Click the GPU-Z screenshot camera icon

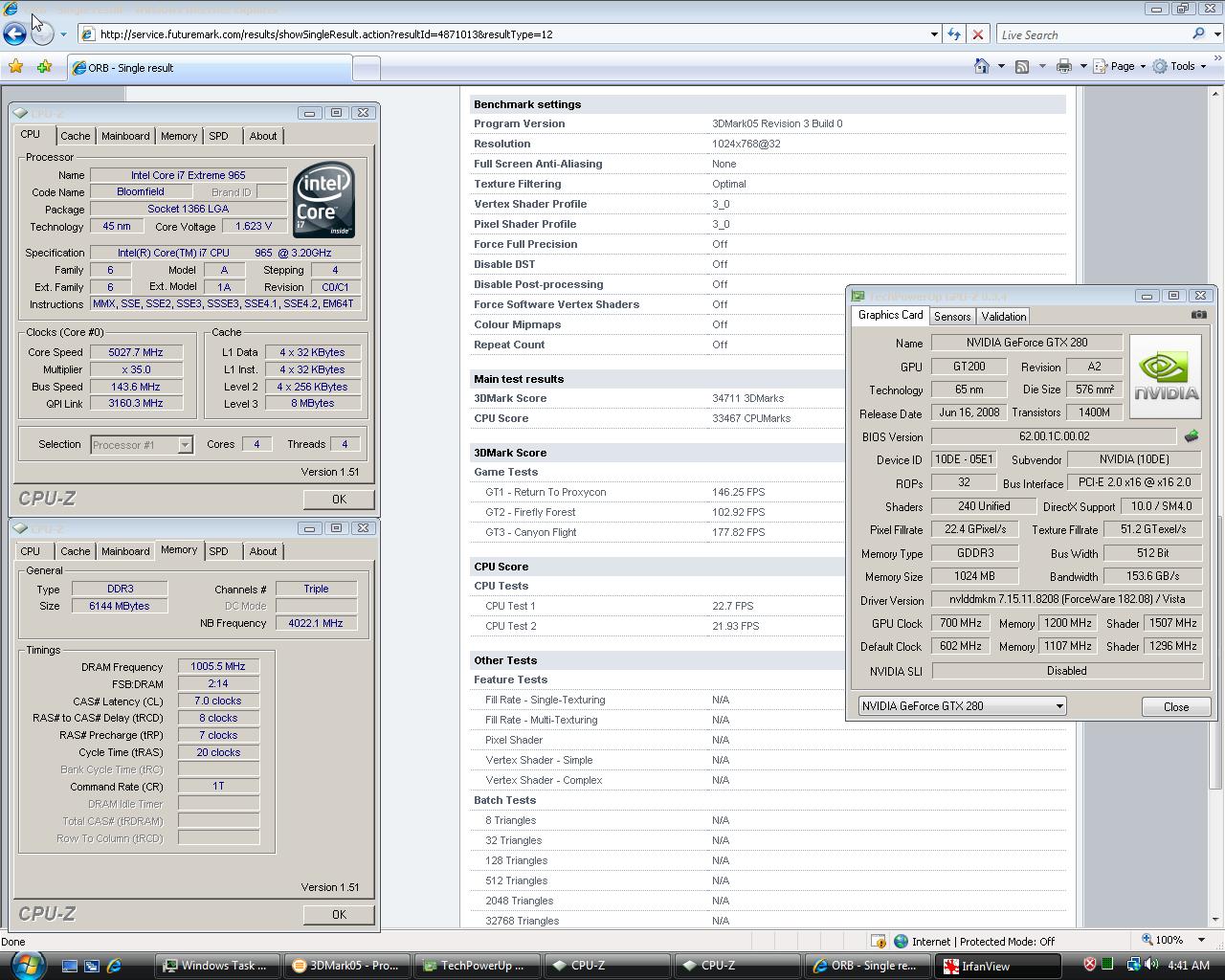[x=1198, y=315]
